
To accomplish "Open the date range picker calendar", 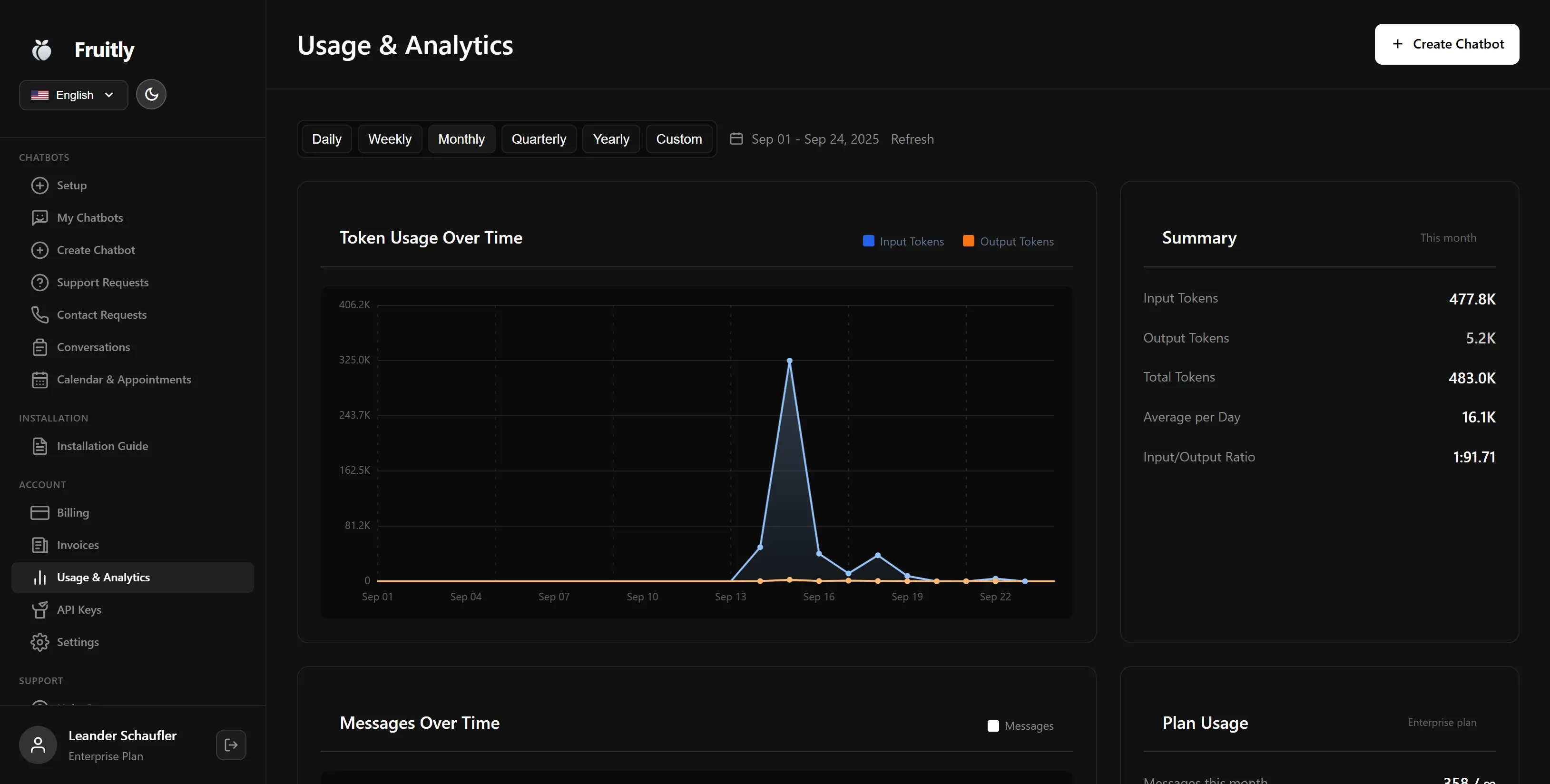I will point(736,138).
